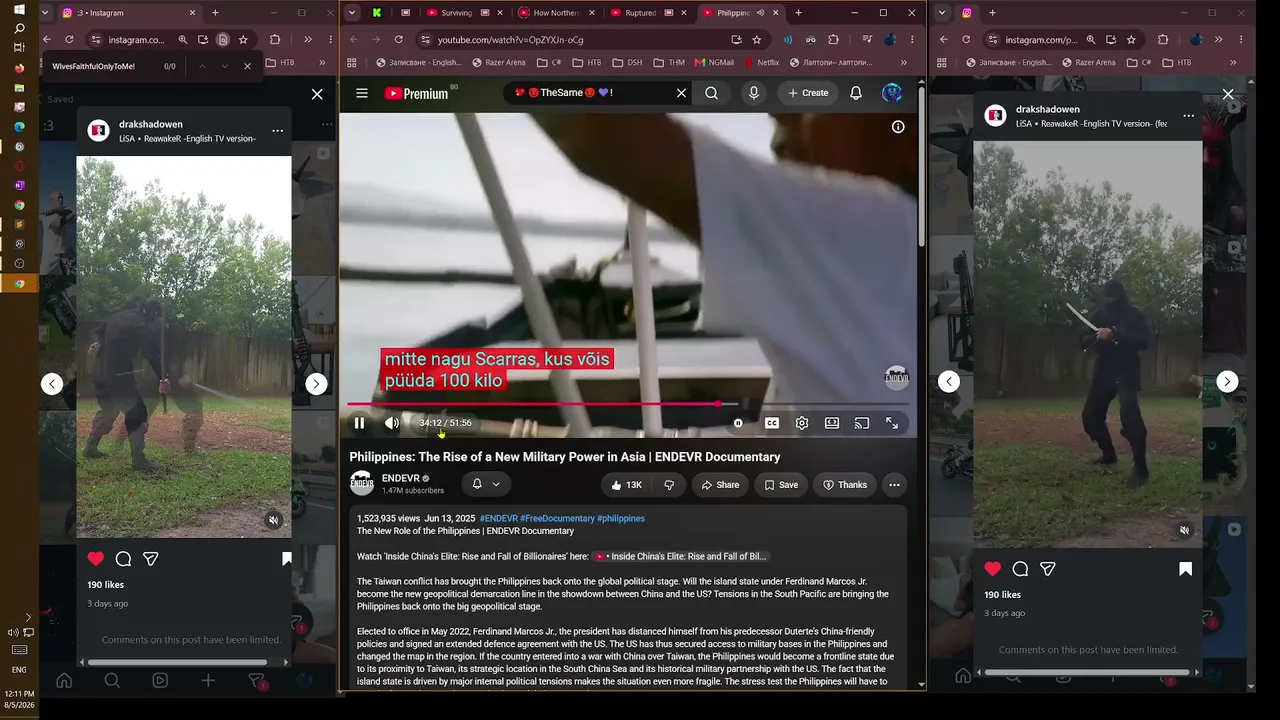Go to previous post in the left Instagram window
This screenshot has width=1280, height=720.
pyautogui.click(x=52, y=384)
